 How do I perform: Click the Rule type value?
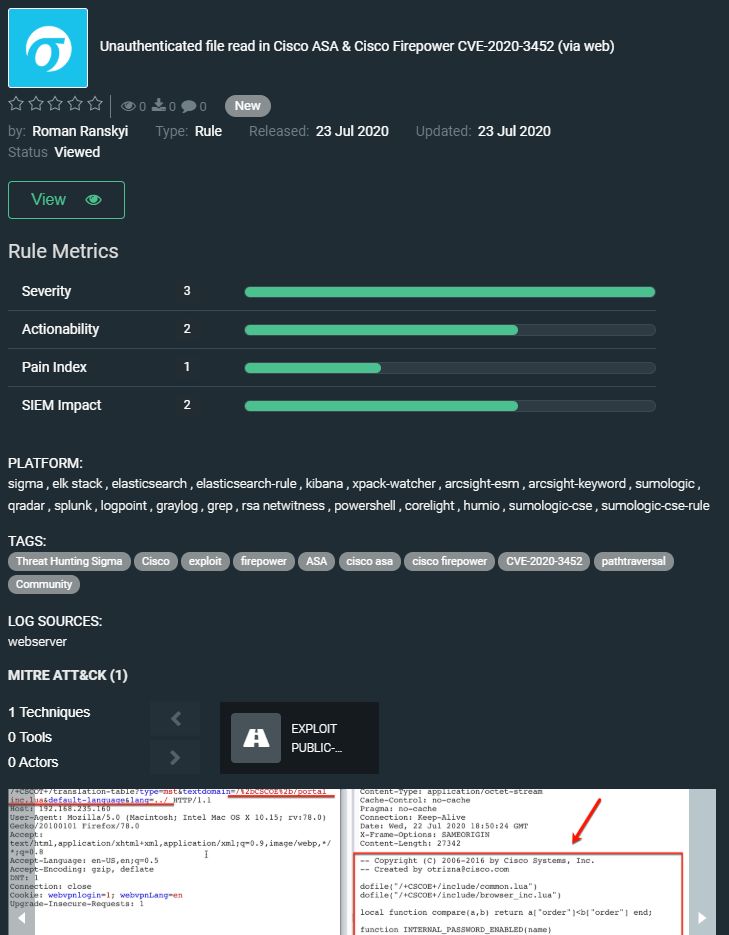click(x=208, y=131)
